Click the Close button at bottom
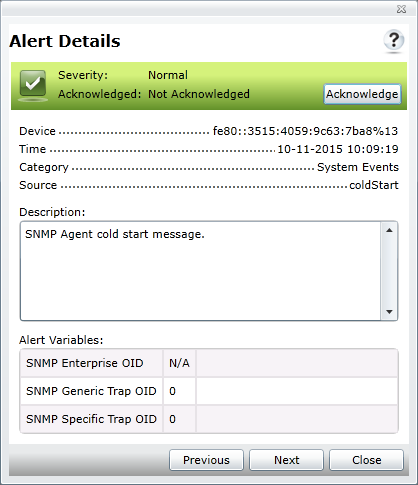The image size is (418, 485). [x=366, y=460]
